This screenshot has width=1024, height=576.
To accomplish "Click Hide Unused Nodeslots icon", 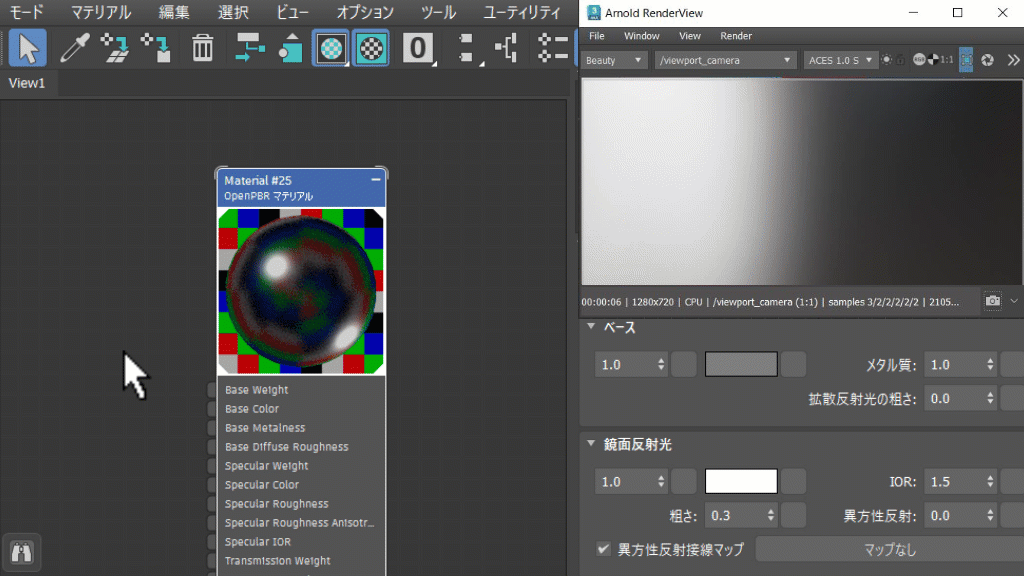I will point(290,48).
